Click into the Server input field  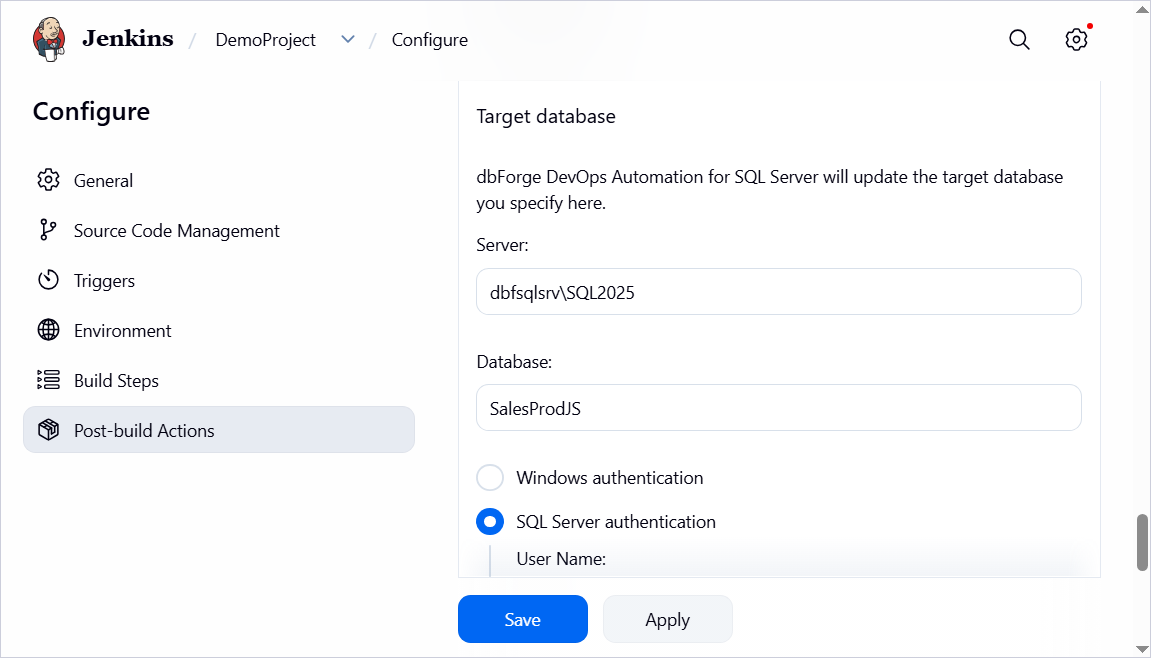pos(778,292)
